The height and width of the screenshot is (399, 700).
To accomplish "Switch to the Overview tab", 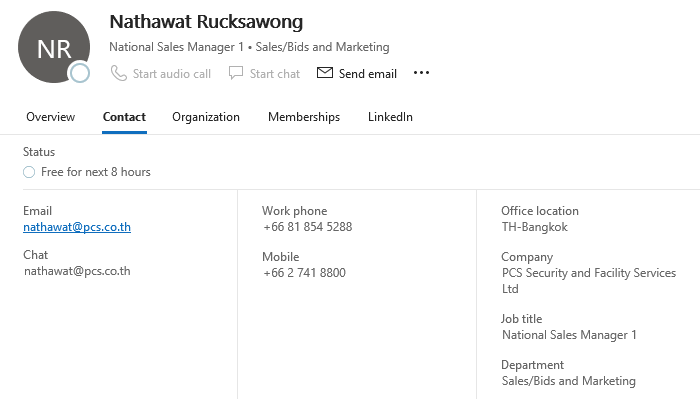I will pos(50,117).
